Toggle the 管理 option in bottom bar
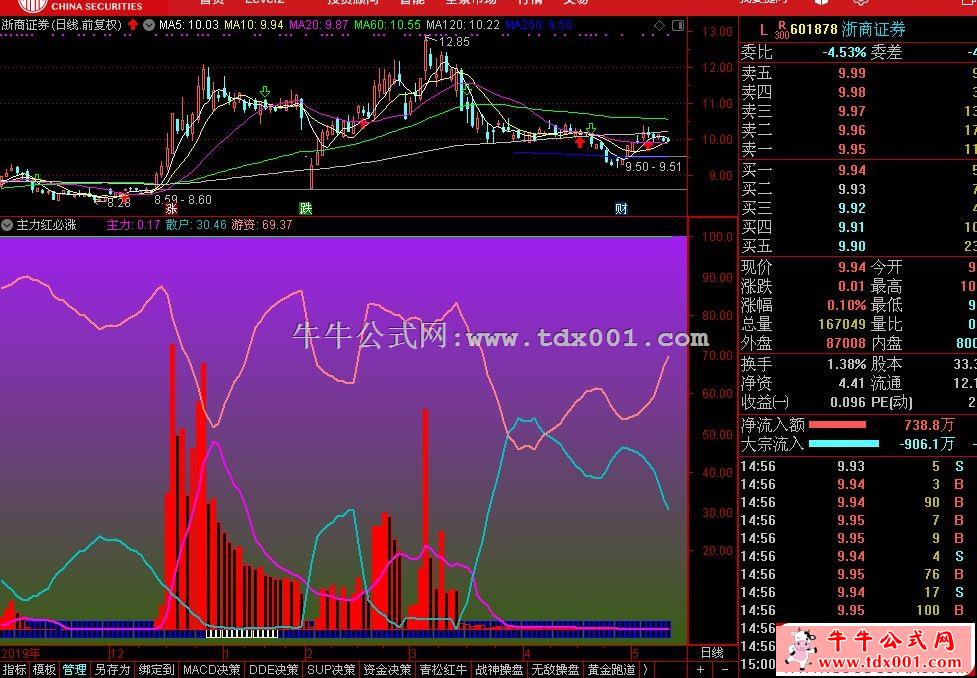 pyautogui.click(x=75, y=670)
